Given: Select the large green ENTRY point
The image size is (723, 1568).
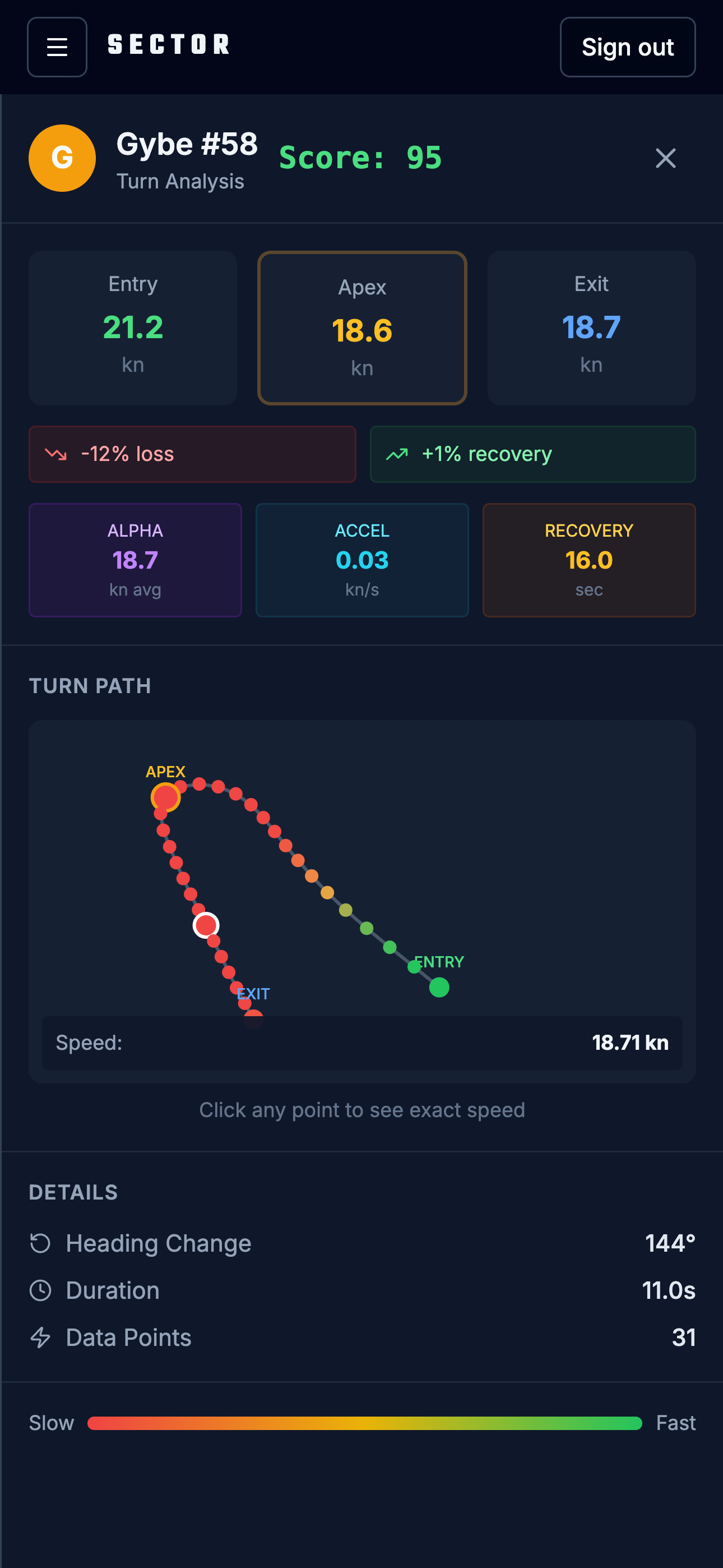Looking at the screenshot, I should (x=439, y=986).
